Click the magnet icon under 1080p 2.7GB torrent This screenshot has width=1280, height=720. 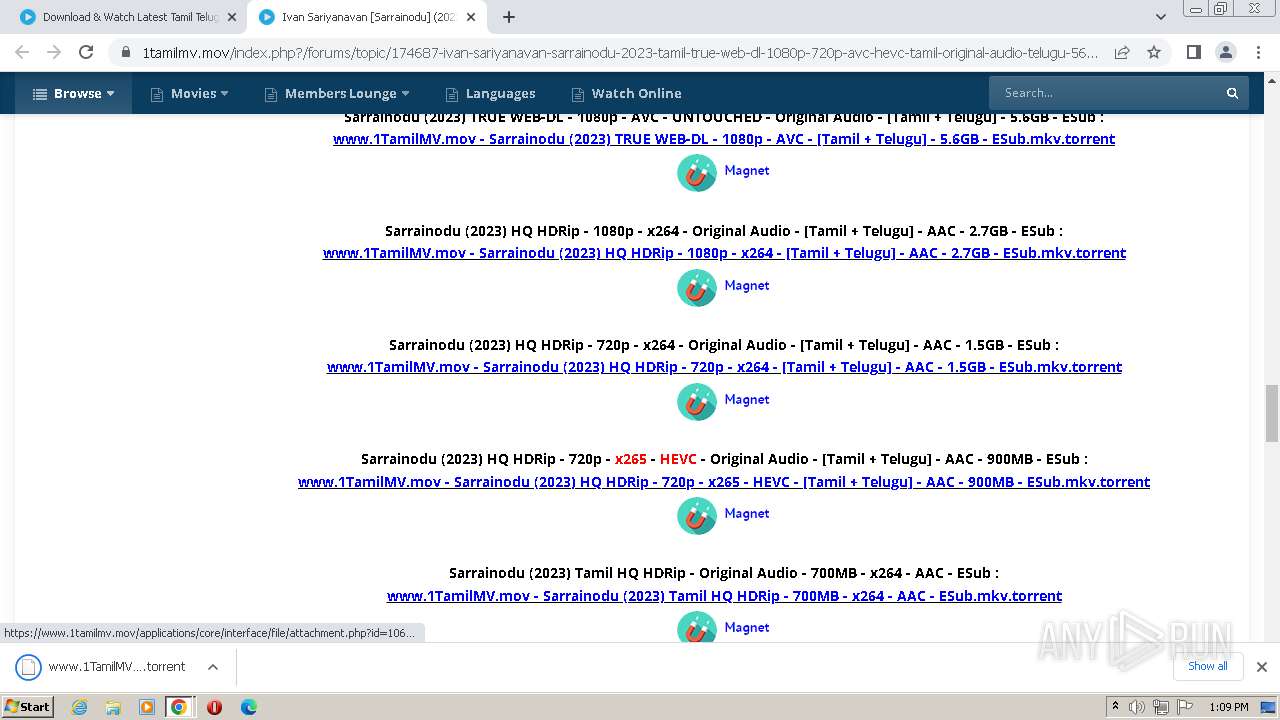(x=697, y=287)
